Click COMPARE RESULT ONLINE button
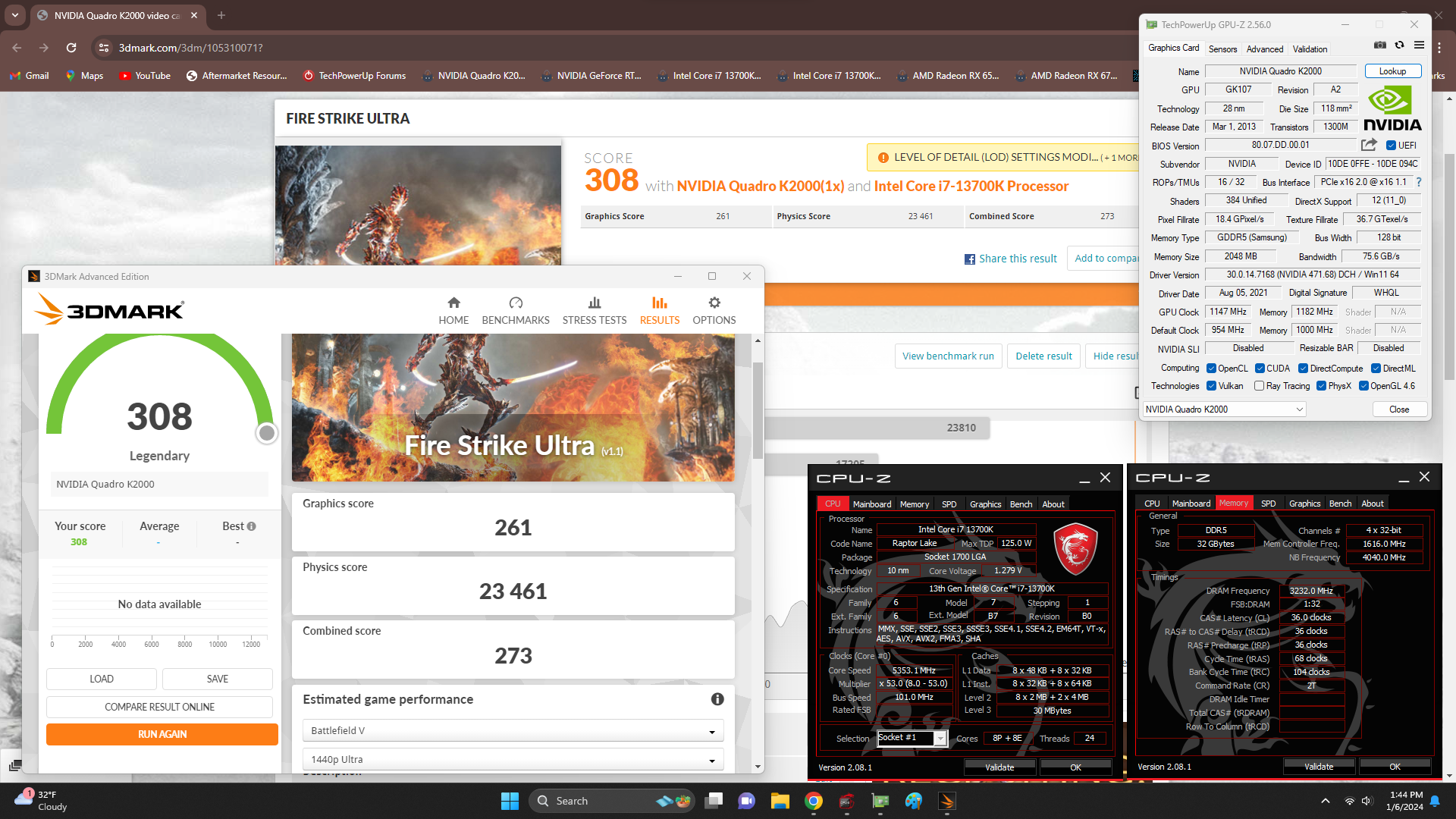Viewport: 1456px width, 819px height. click(x=159, y=707)
